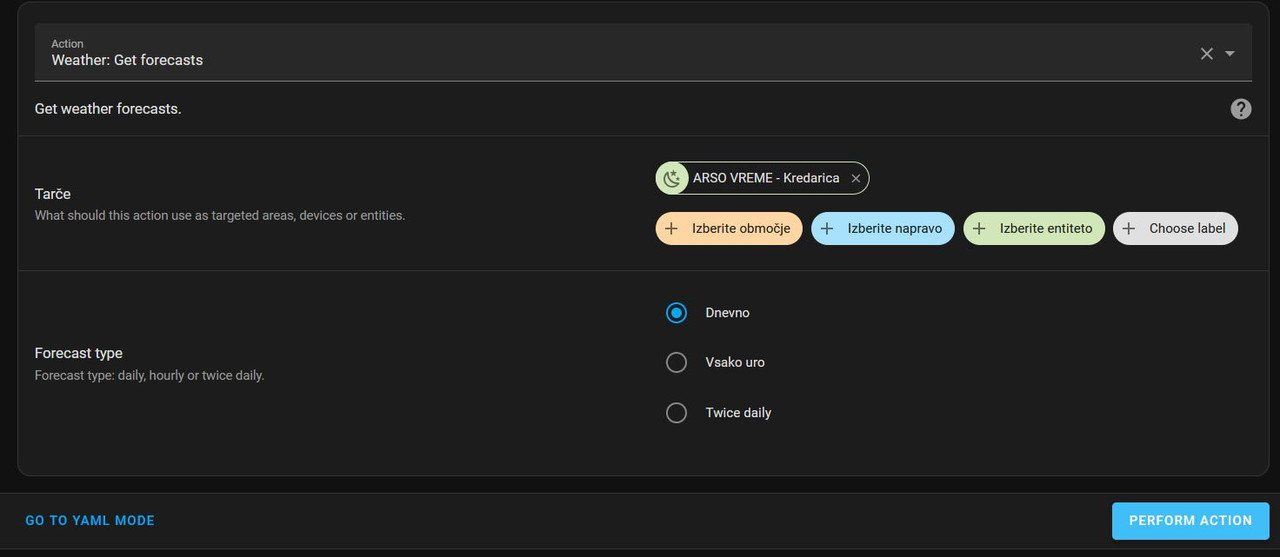
Task: Click the Vsako uro option label
Action: point(735,362)
